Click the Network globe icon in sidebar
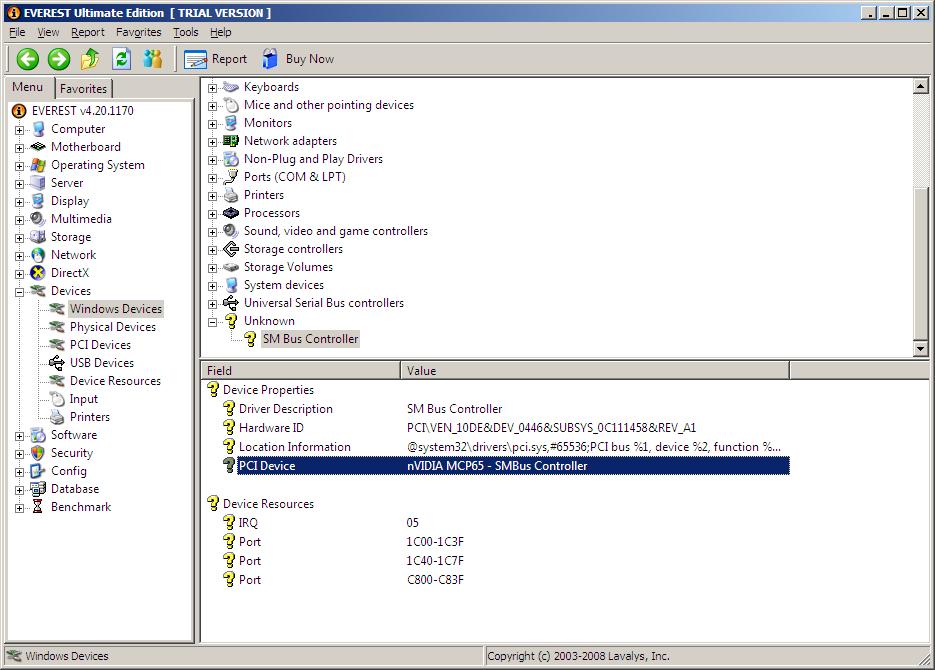Viewport: 935px width, 670px height. click(38, 255)
